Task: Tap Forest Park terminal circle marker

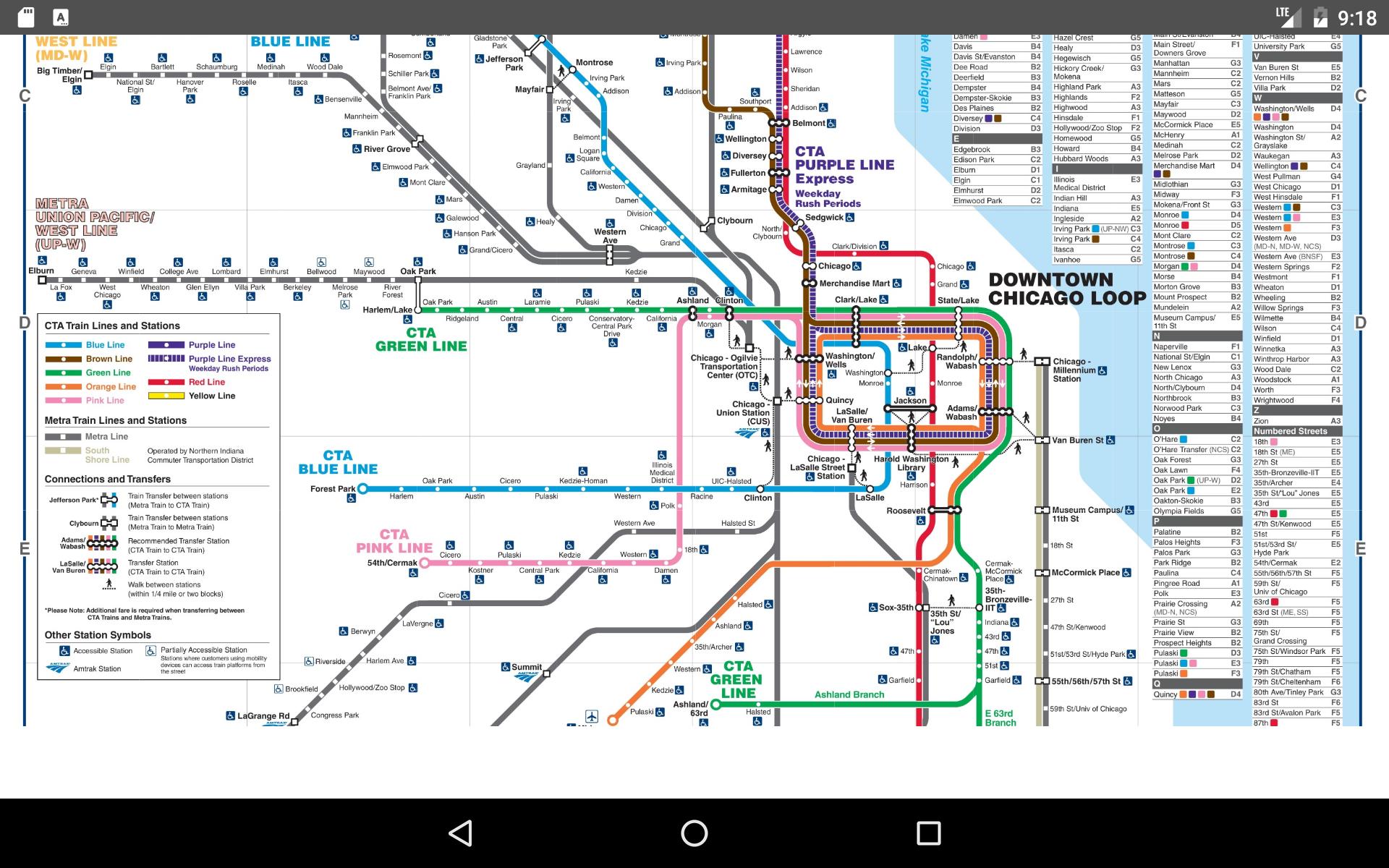Action: tap(363, 489)
